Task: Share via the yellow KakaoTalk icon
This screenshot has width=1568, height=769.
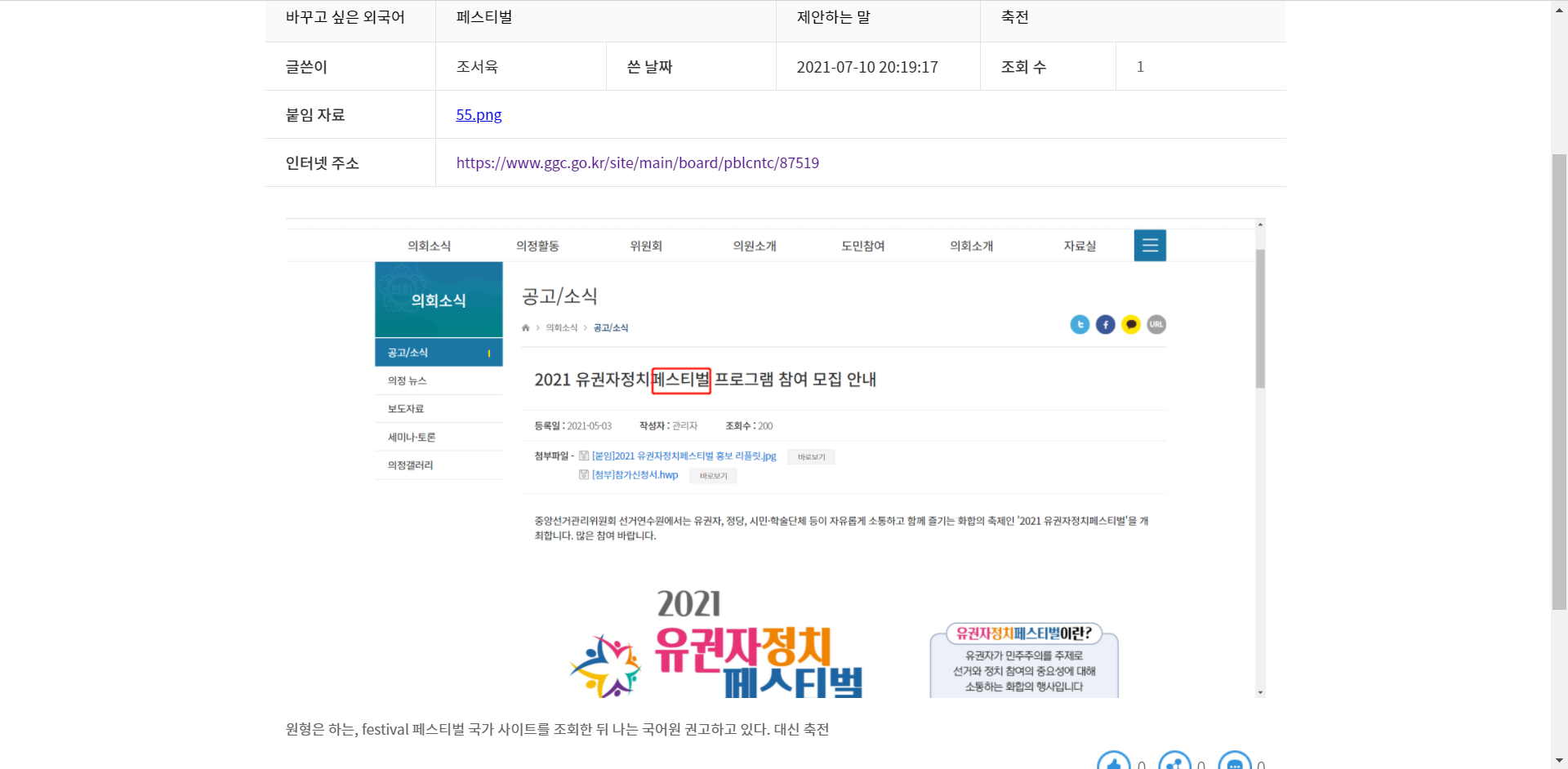Action: click(1131, 325)
